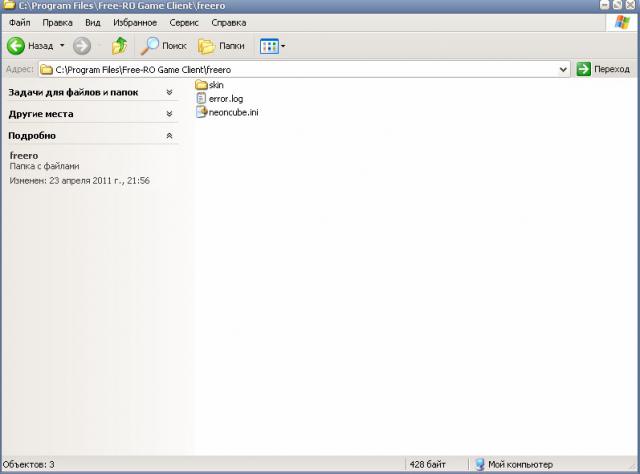
Task: Open the Back history dropdown arrow
Action: tap(62, 45)
